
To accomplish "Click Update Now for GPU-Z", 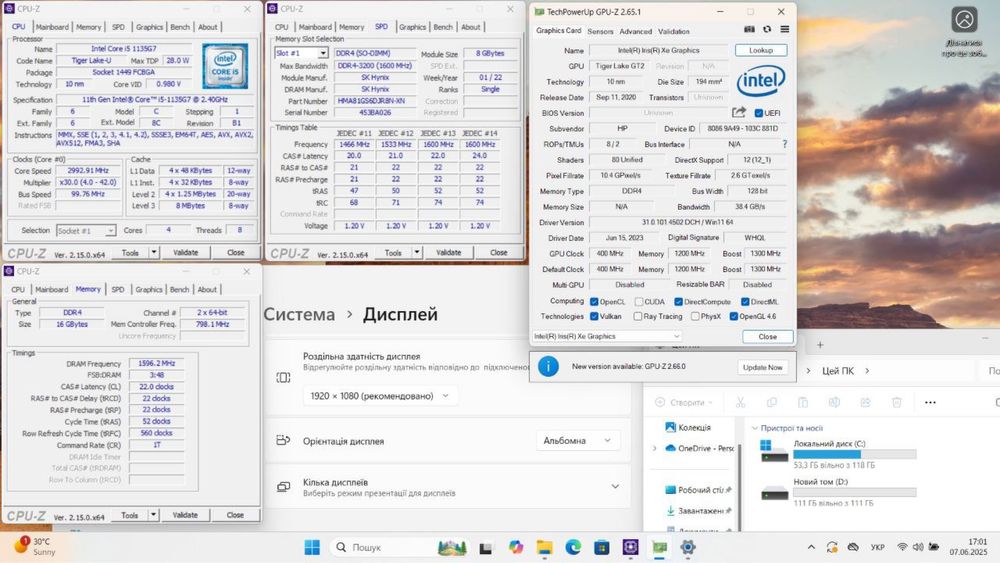I will pos(762,367).
